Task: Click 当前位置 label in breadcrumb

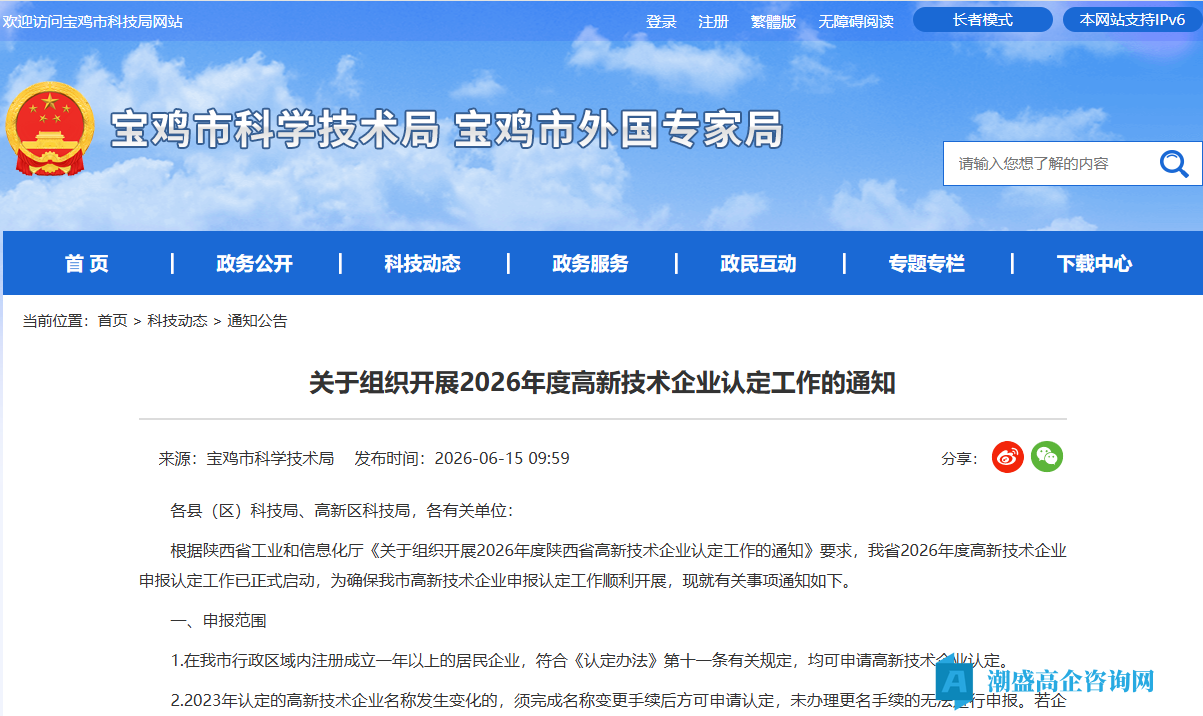Action: coord(56,321)
